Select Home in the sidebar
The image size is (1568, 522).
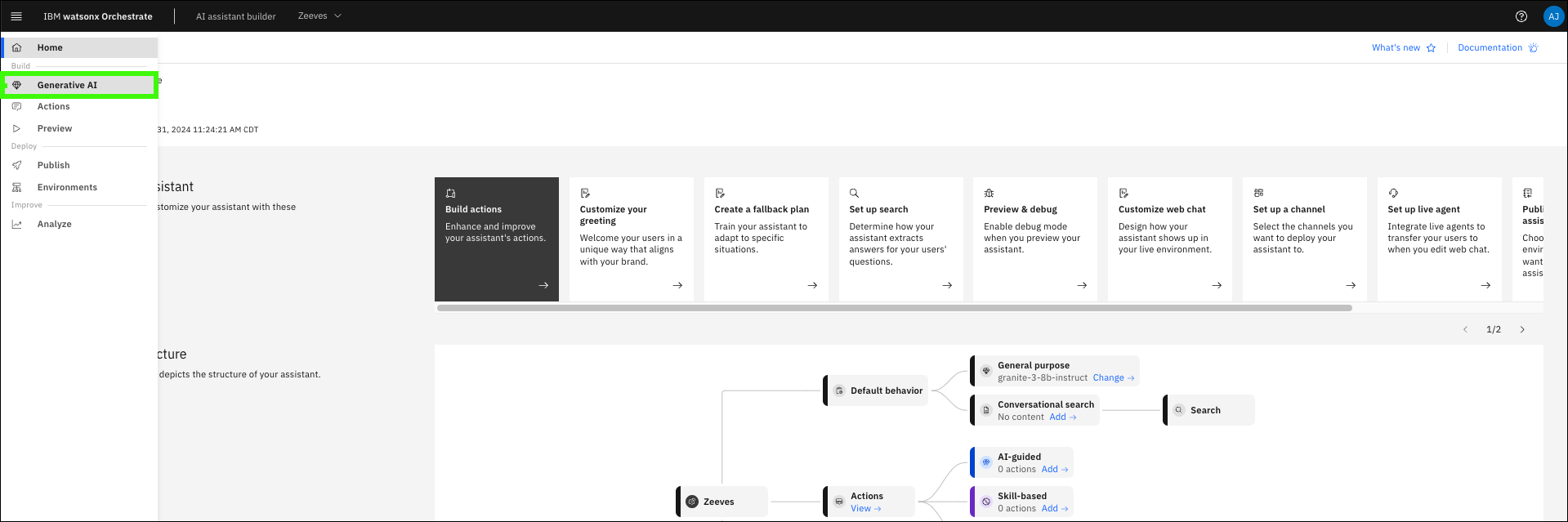pyautogui.click(x=50, y=47)
